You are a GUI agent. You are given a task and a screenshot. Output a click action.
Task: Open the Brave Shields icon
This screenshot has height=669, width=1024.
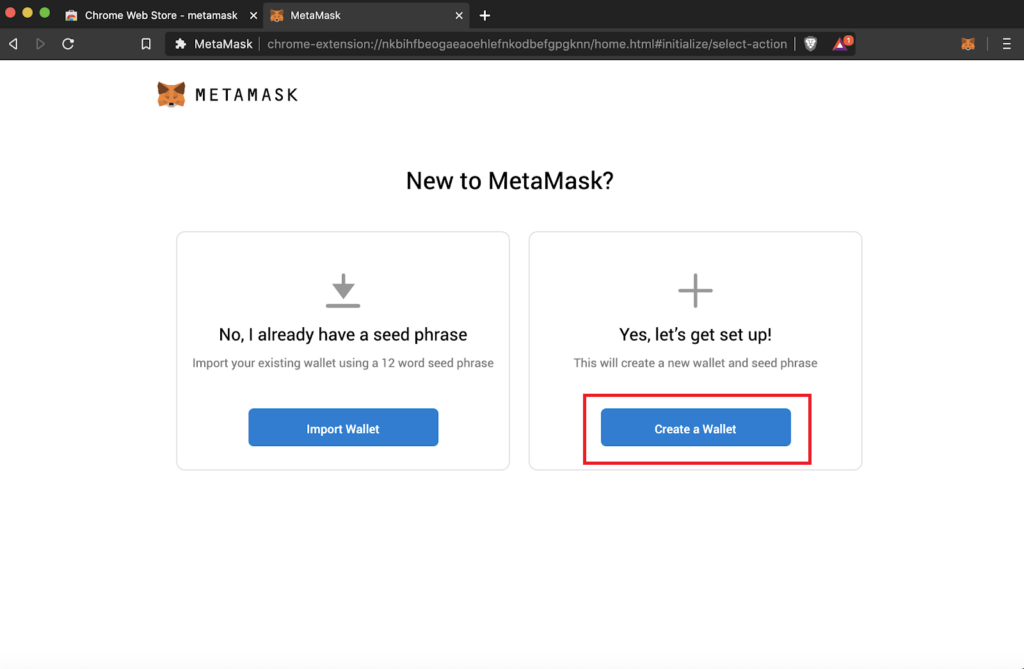[x=809, y=44]
